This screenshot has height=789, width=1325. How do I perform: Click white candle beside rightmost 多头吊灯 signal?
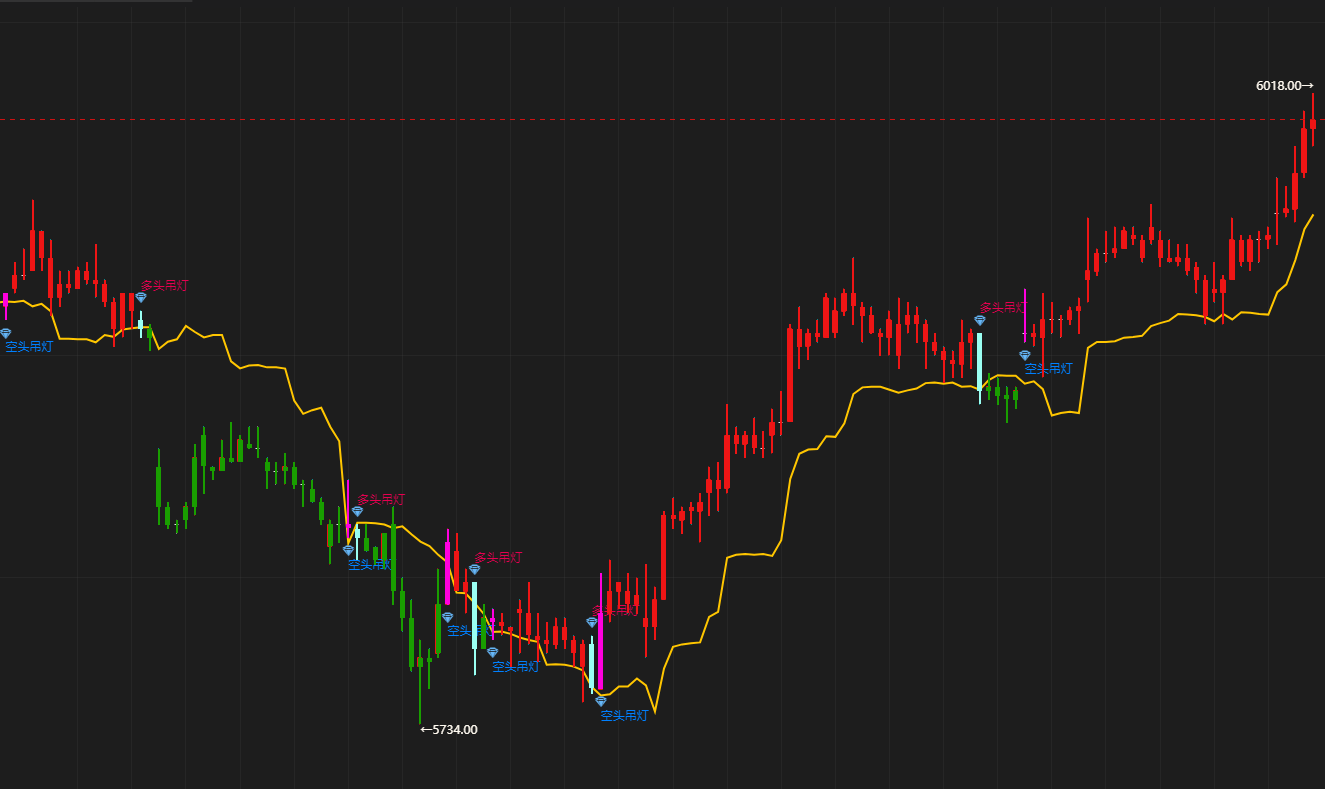point(980,360)
